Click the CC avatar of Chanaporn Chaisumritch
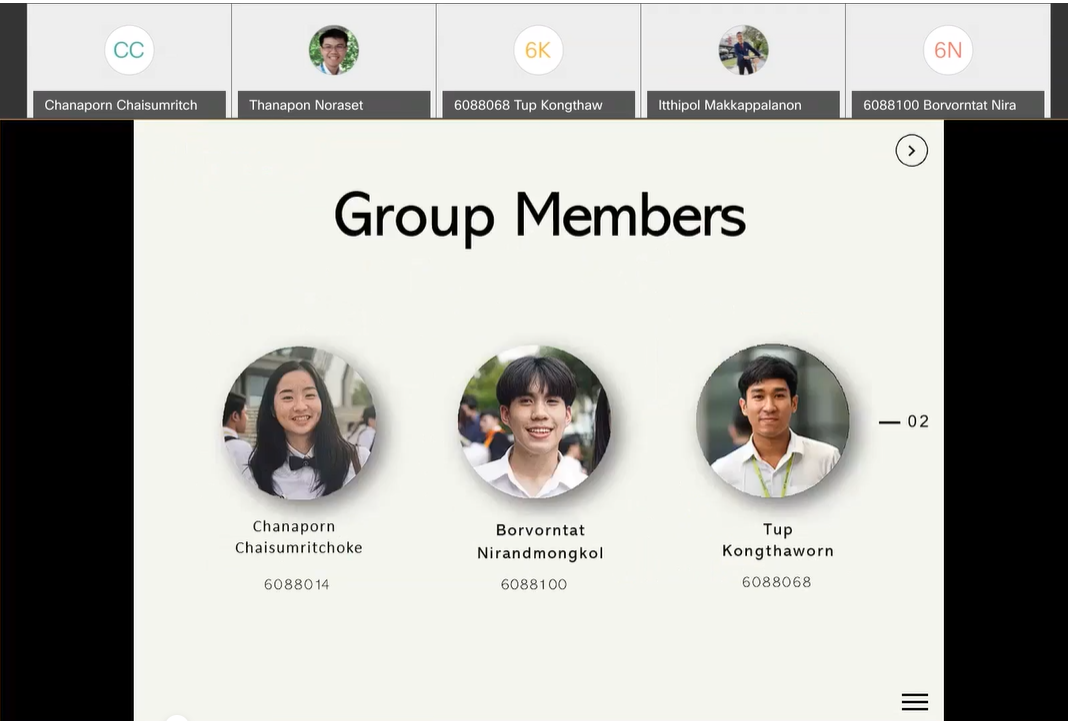This screenshot has height=721, width=1068. click(x=129, y=50)
